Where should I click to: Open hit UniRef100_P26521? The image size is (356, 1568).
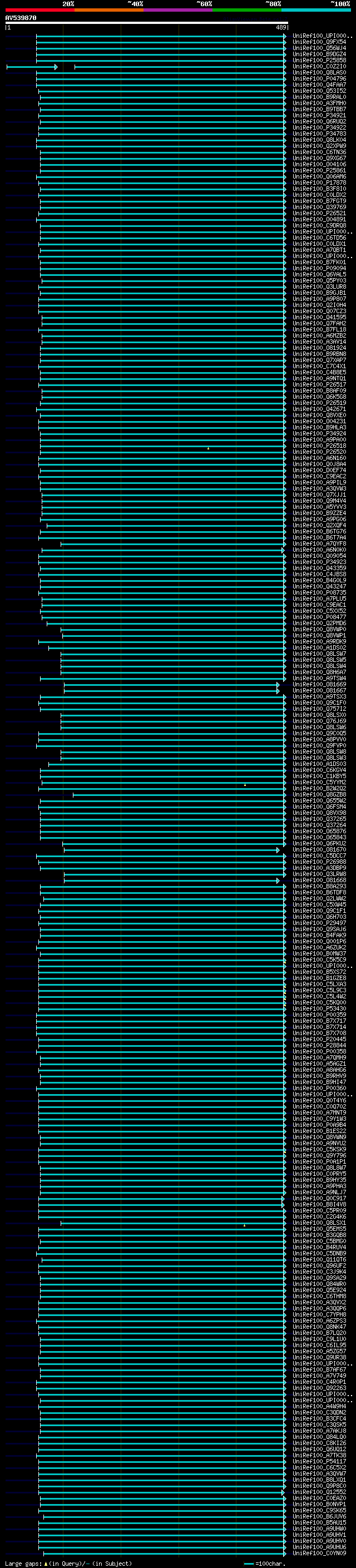[x=319, y=213]
